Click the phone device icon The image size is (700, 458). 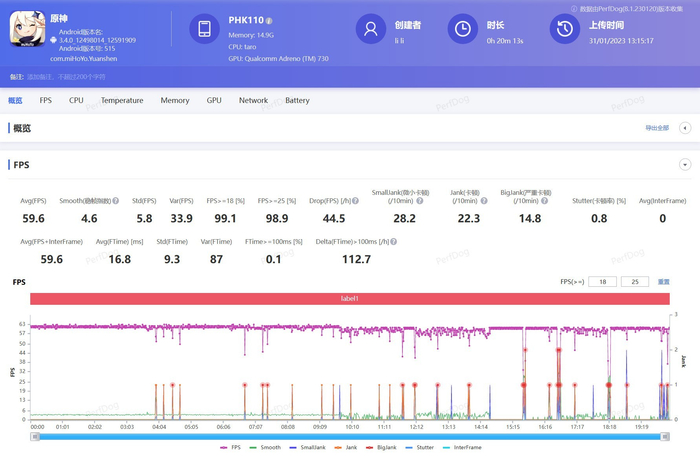(205, 30)
